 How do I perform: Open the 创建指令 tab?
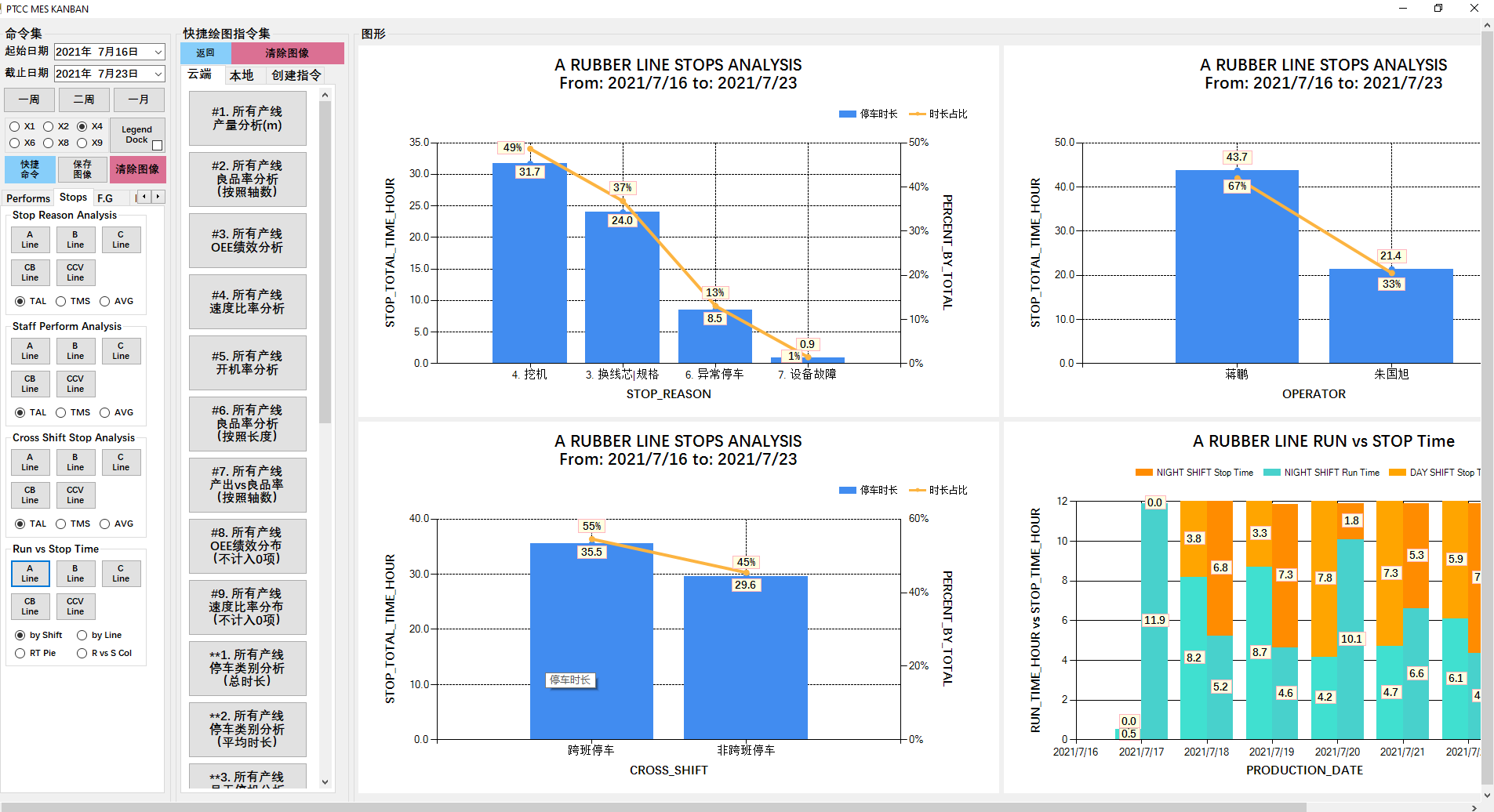point(296,75)
